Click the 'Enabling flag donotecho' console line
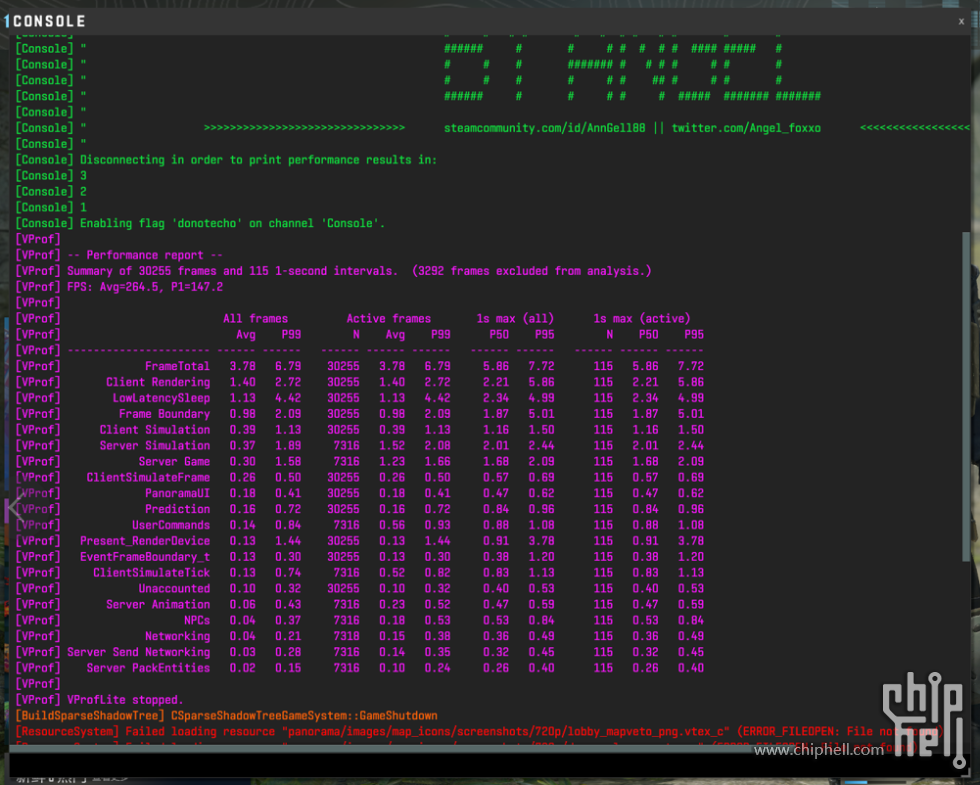Image resolution: width=980 pixels, height=785 pixels. (232, 223)
